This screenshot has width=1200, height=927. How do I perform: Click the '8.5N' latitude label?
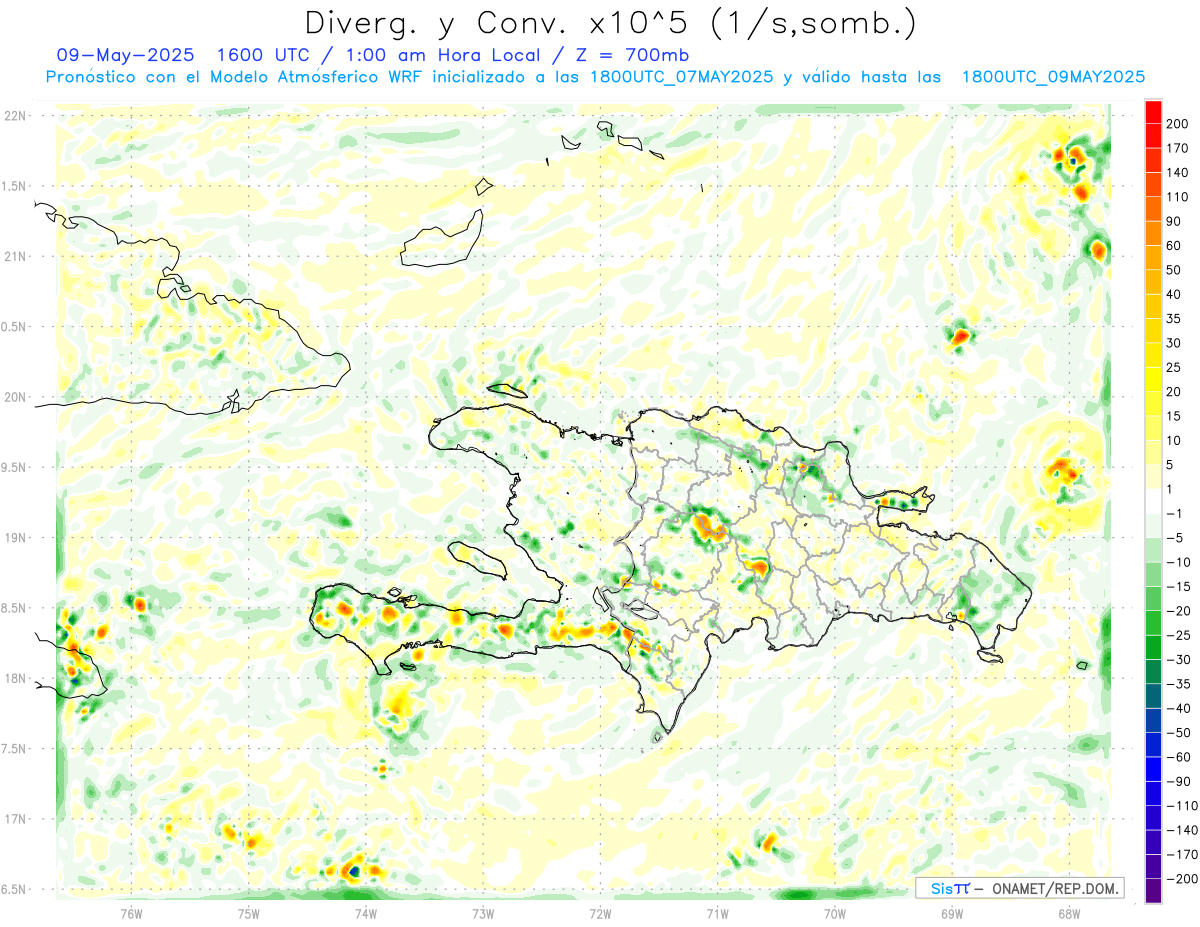[x=14, y=608]
